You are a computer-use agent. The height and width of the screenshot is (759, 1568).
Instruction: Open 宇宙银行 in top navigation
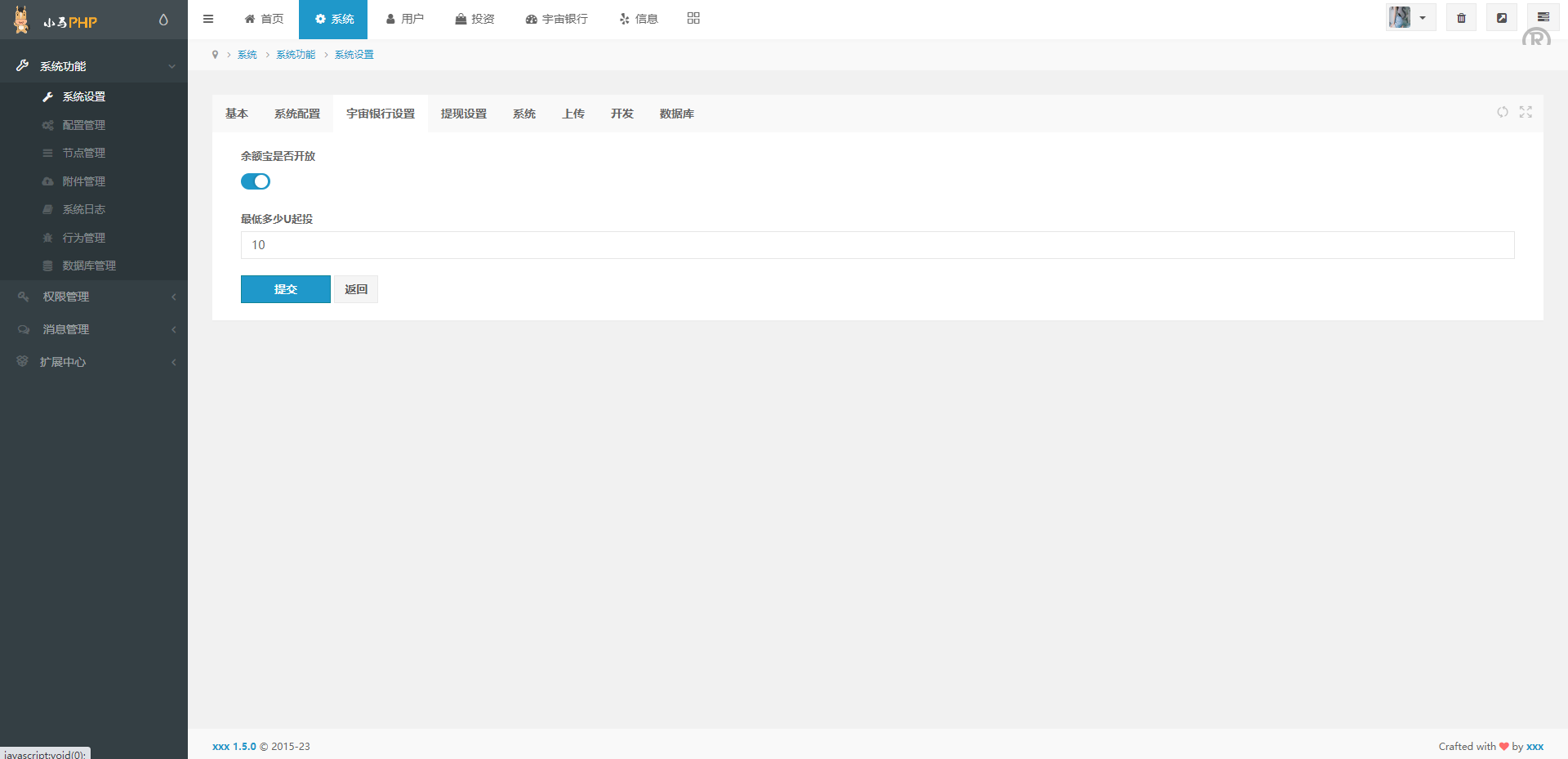click(x=556, y=19)
